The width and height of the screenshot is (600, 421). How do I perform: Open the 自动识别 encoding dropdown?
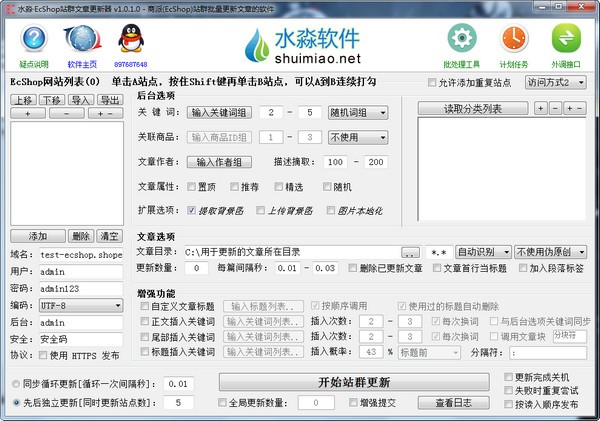point(483,252)
